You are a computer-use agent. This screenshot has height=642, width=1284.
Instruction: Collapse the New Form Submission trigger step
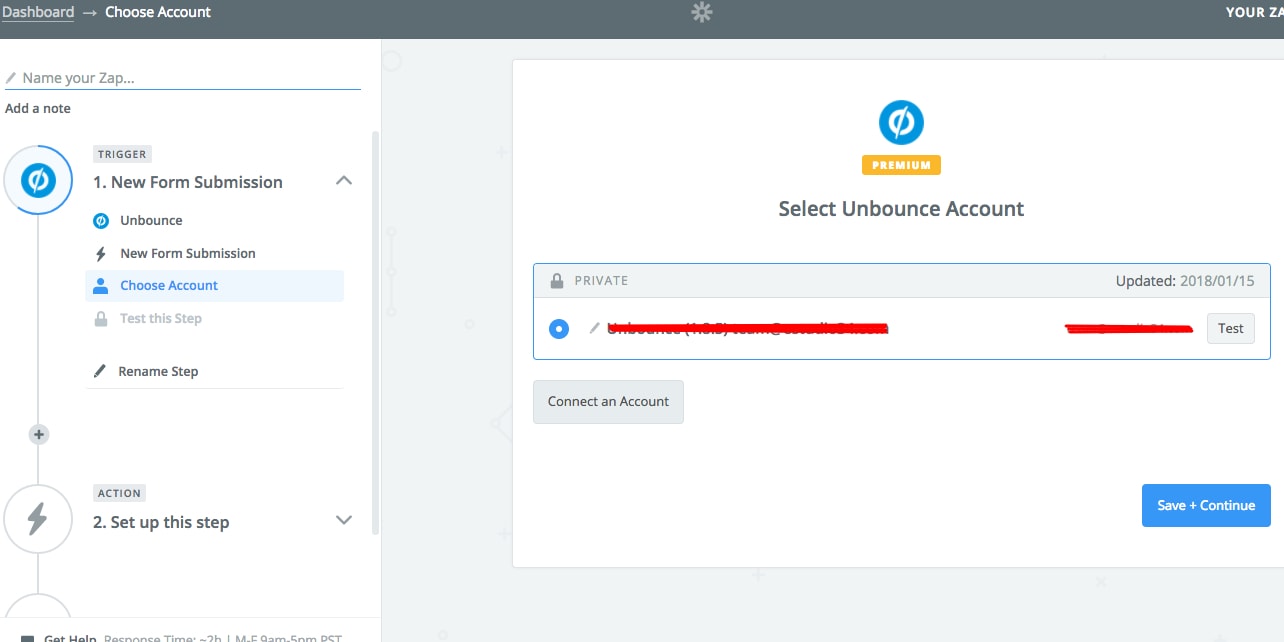pos(344,181)
